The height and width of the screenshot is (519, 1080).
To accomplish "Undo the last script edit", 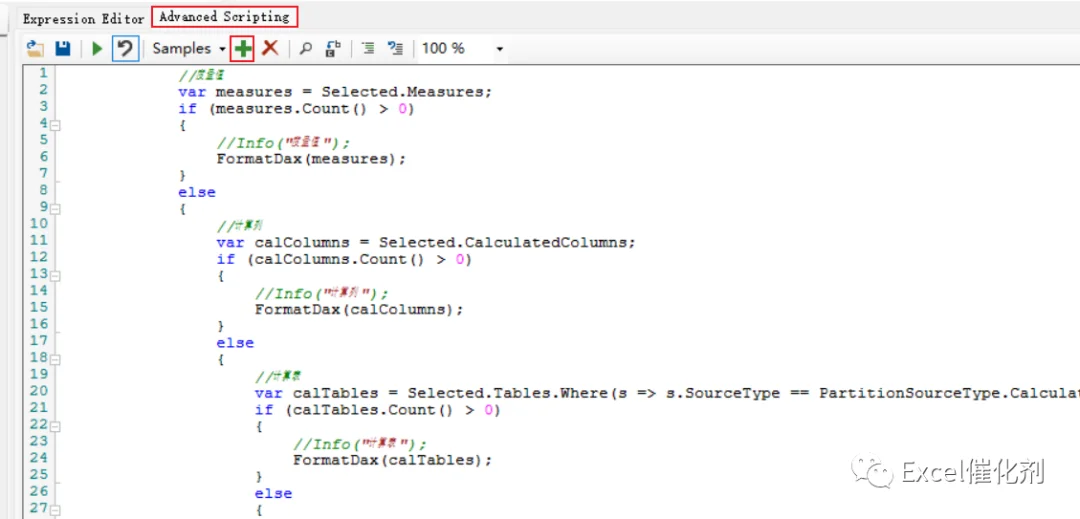I will coord(125,49).
